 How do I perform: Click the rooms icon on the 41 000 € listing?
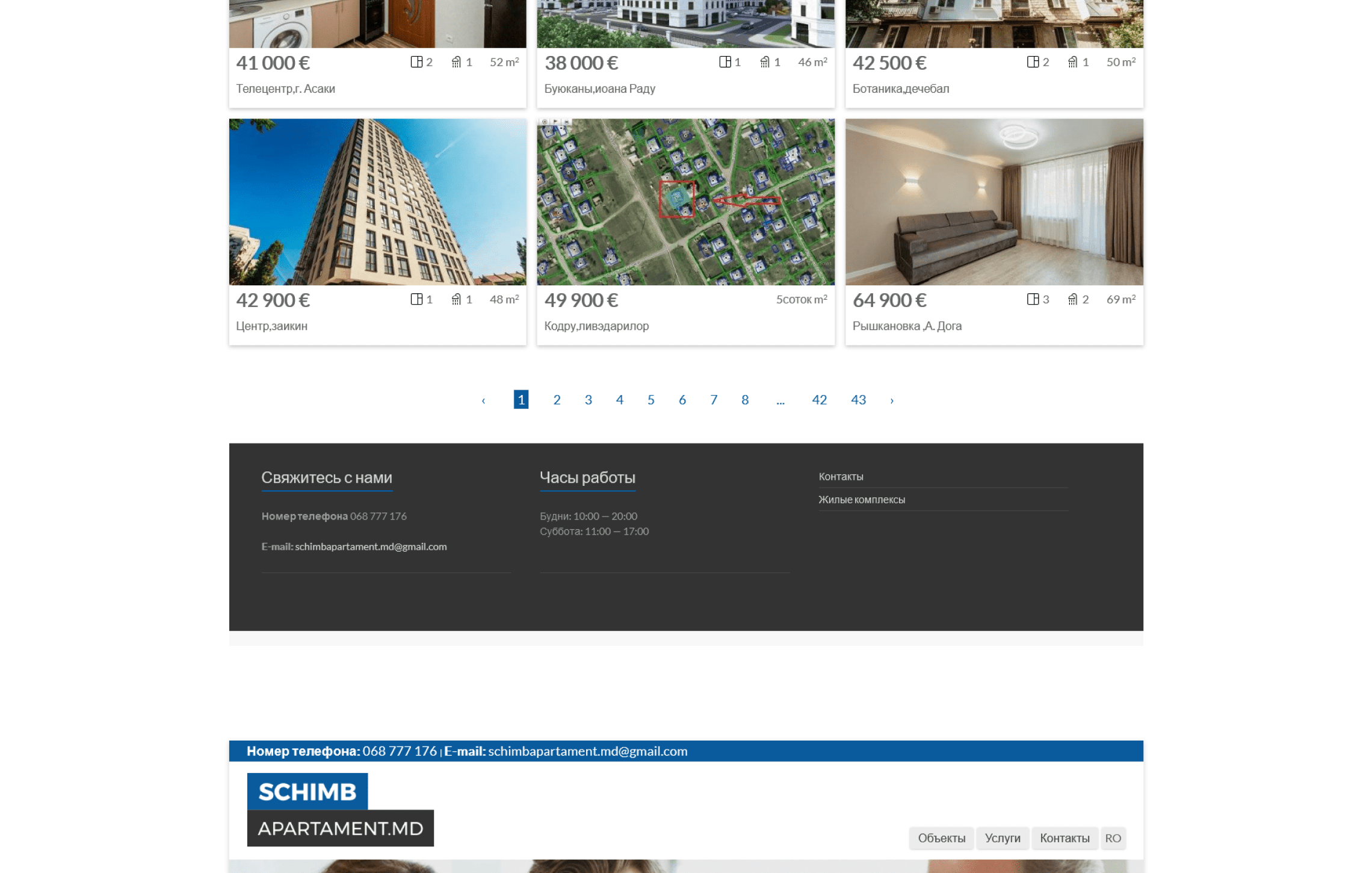(x=417, y=61)
